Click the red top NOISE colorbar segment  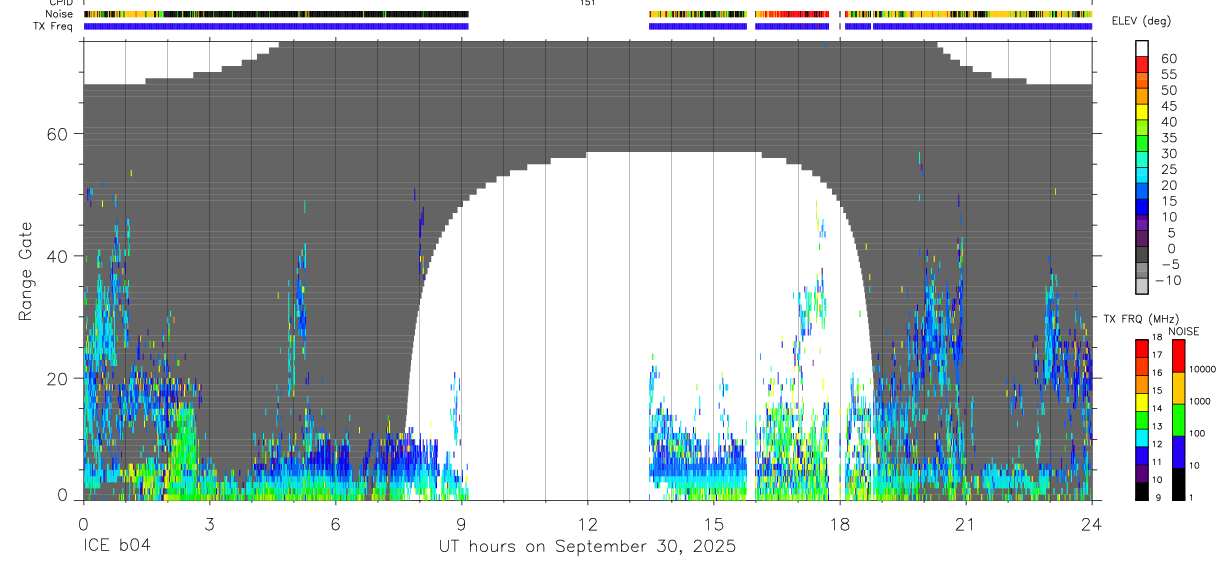pyautogui.click(x=1178, y=356)
